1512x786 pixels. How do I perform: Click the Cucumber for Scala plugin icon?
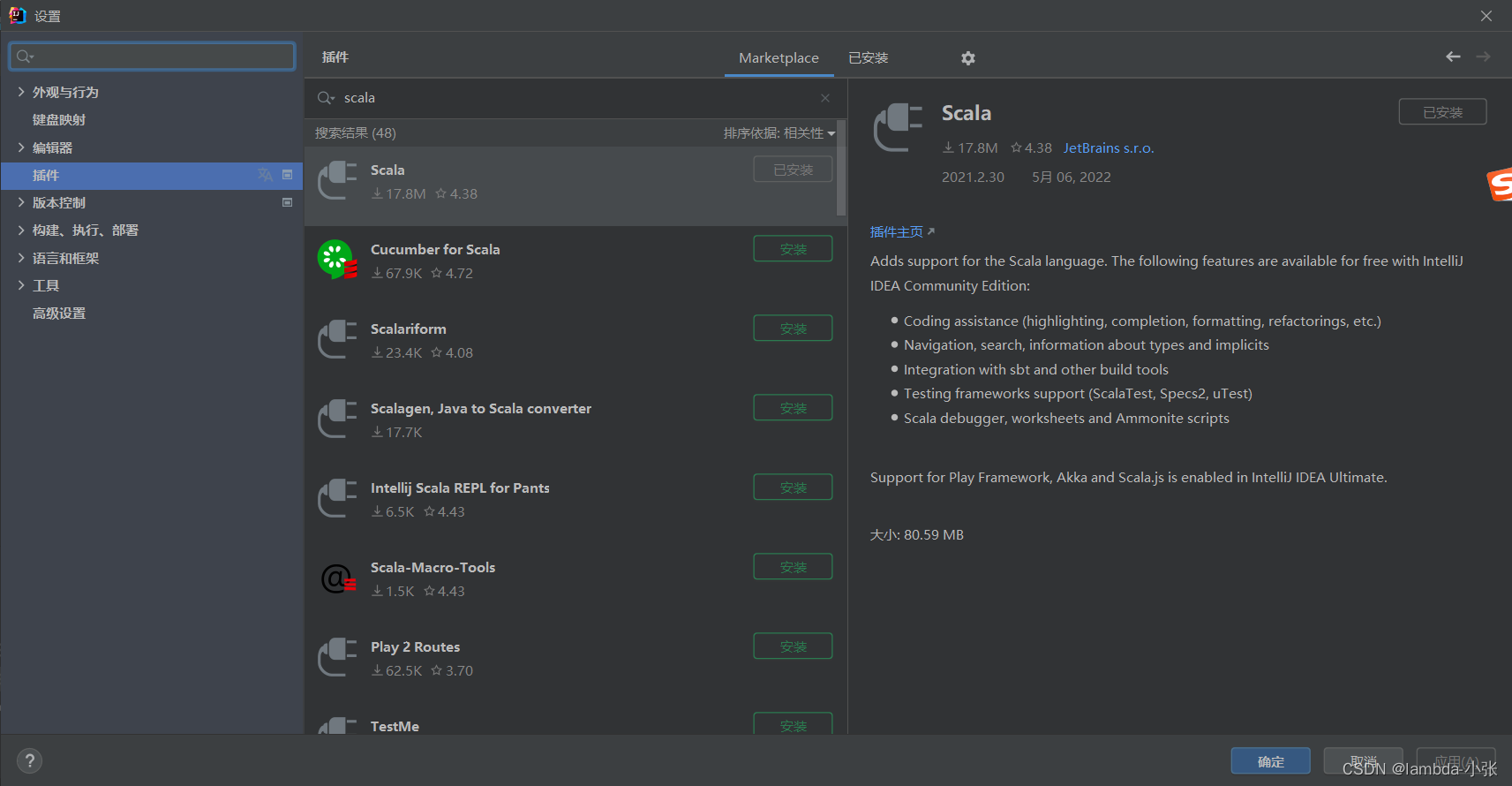point(337,260)
